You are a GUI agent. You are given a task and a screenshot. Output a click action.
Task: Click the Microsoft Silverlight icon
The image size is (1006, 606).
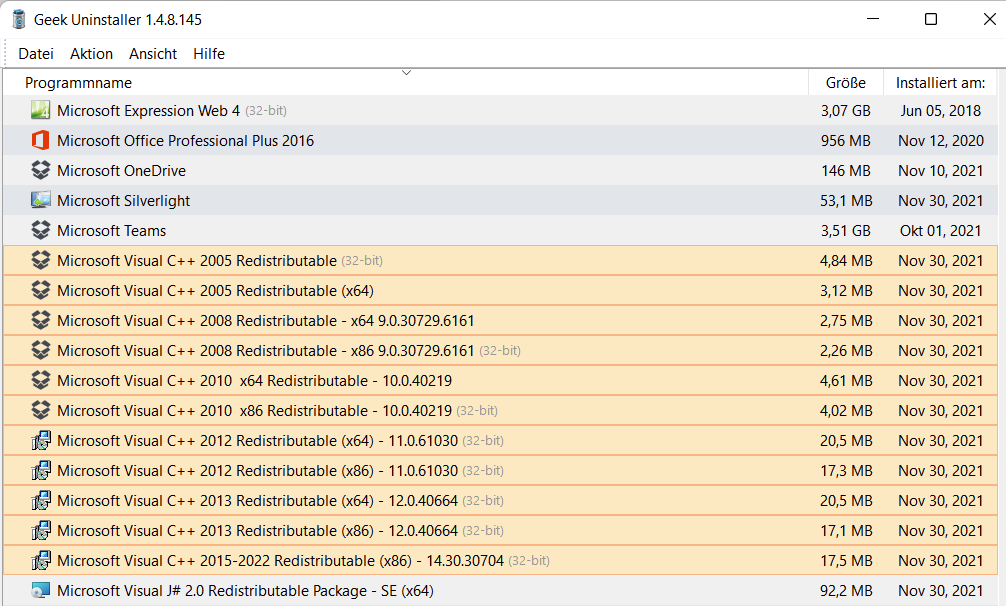40,200
